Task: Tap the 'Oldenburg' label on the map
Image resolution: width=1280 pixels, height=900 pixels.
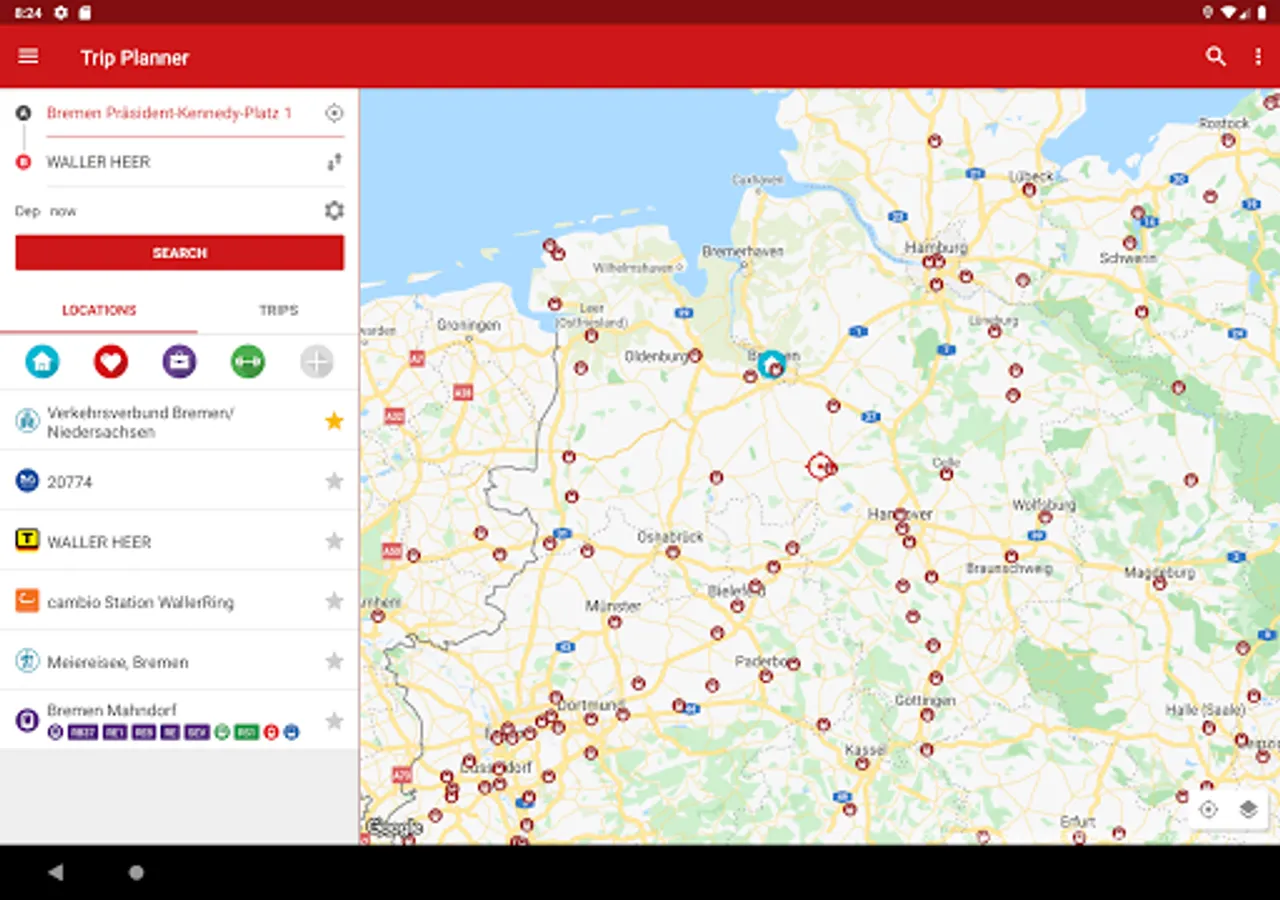Action: pos(656,356)
